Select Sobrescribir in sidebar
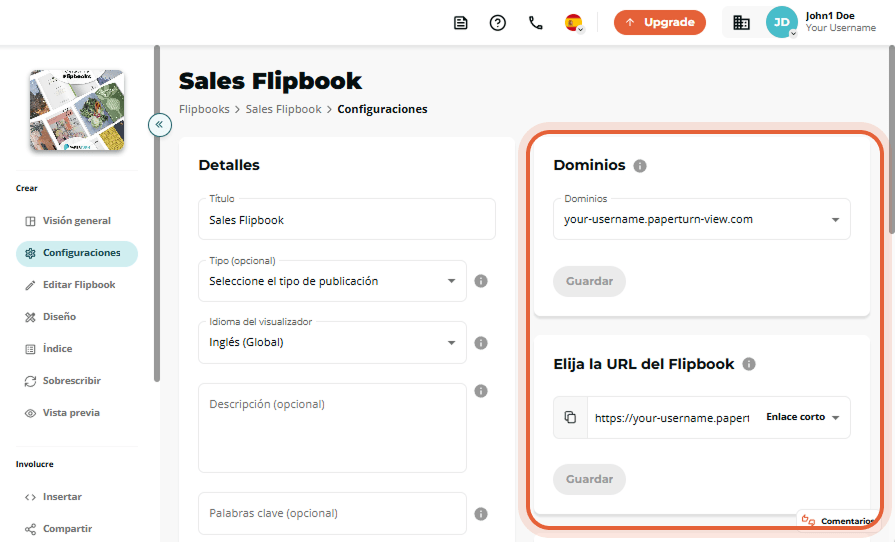The image size is (895, 542). [76, 381]
